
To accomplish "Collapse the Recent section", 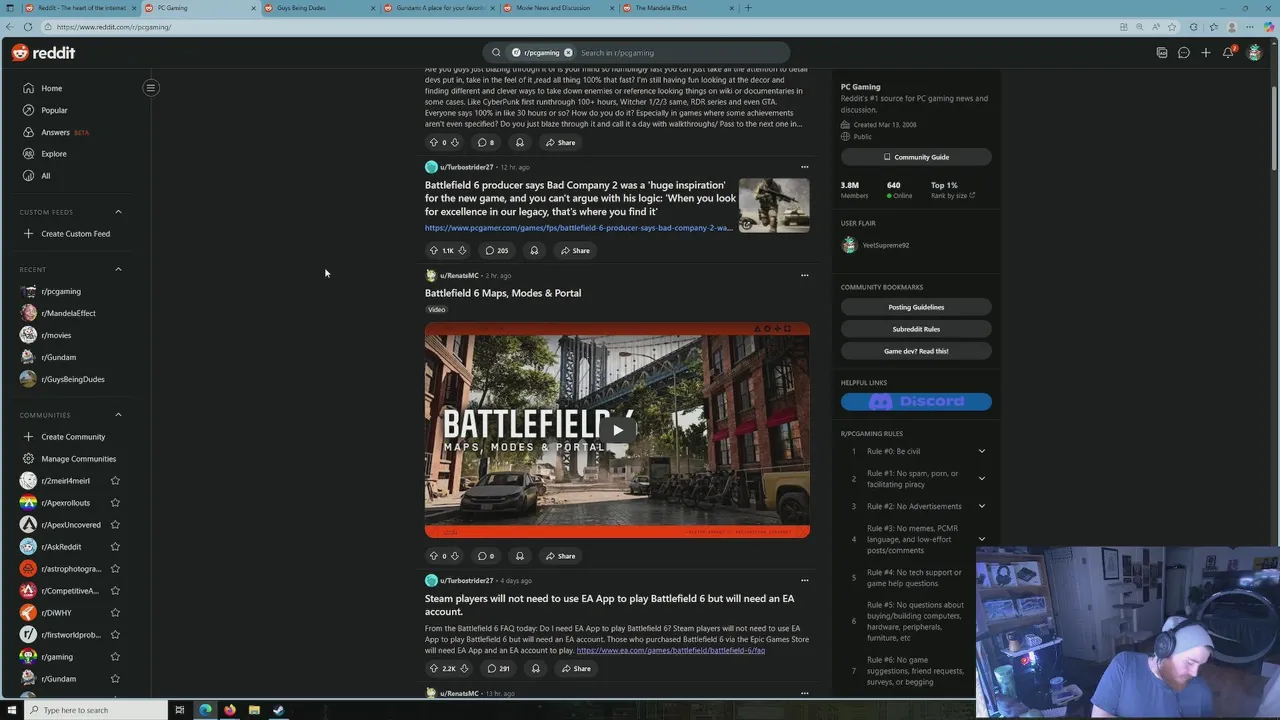I will click(x=118, y=269).
